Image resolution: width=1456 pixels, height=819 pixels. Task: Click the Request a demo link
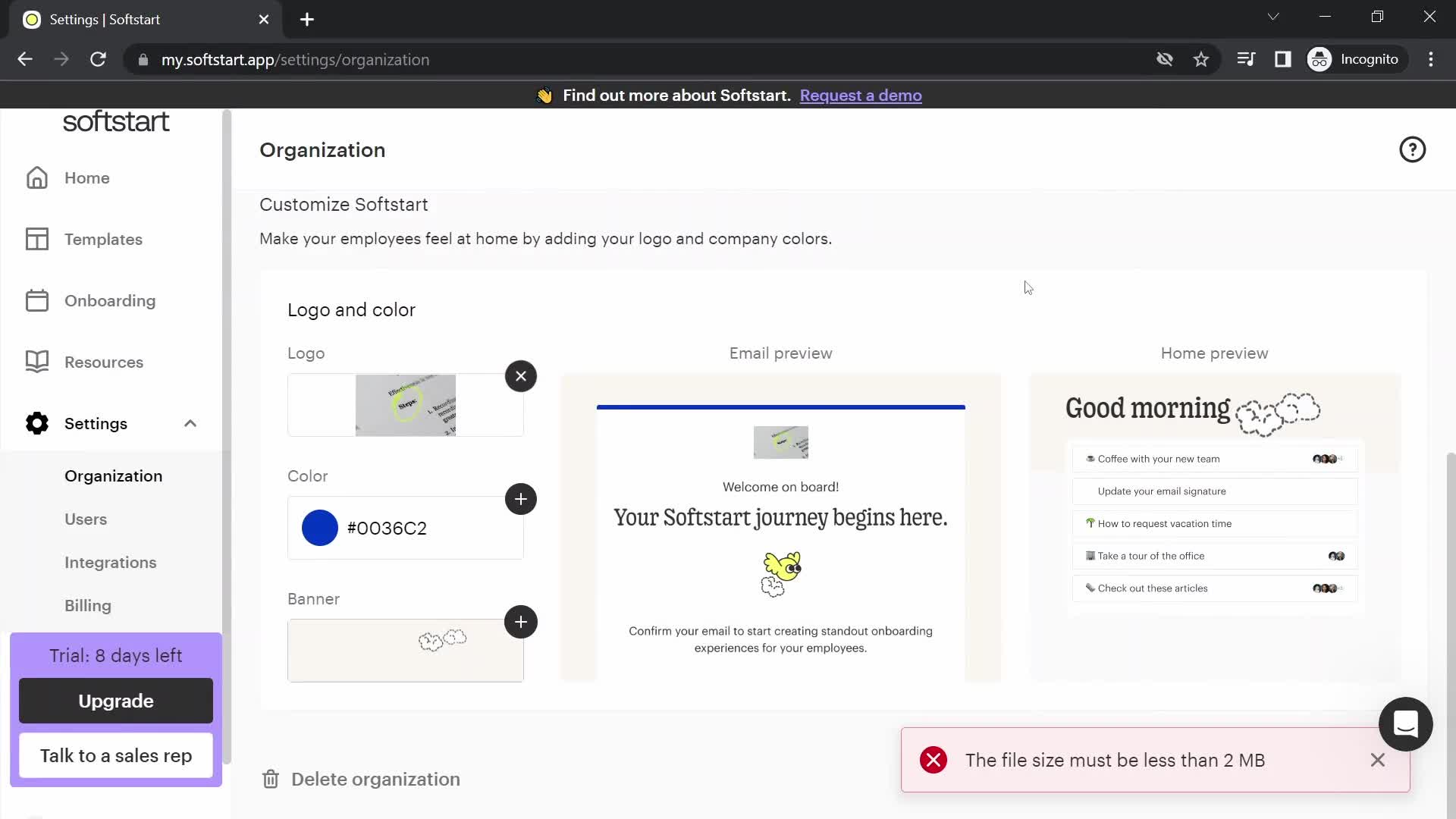click(862, 95)
